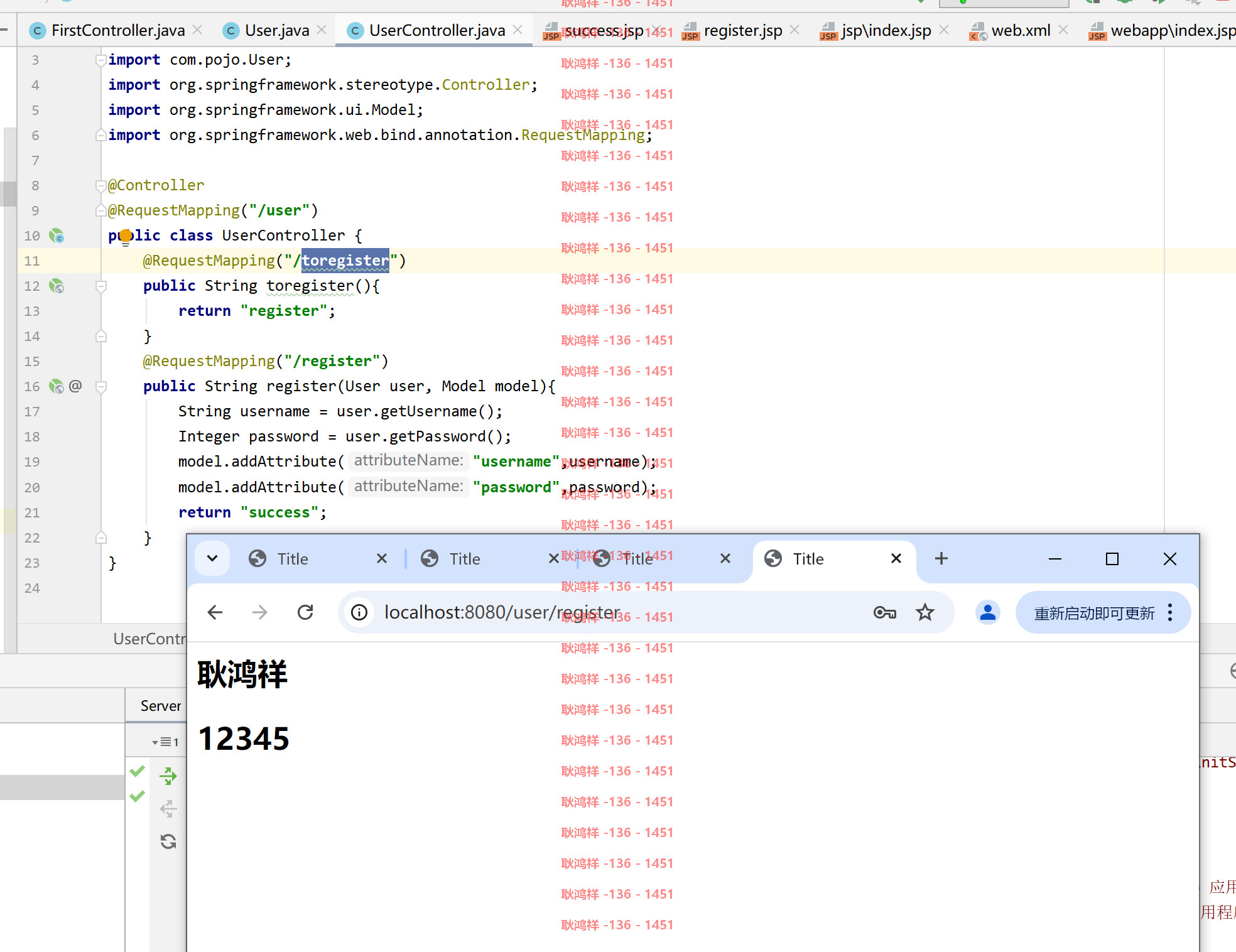This screenshot has width=1236, height=952.
Task: Close the active Title browser tab
Action: pyautogui.click(x=896, y=558)
